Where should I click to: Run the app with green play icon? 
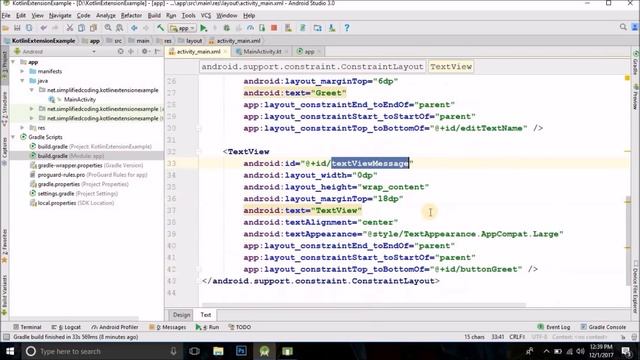(203, 28)
